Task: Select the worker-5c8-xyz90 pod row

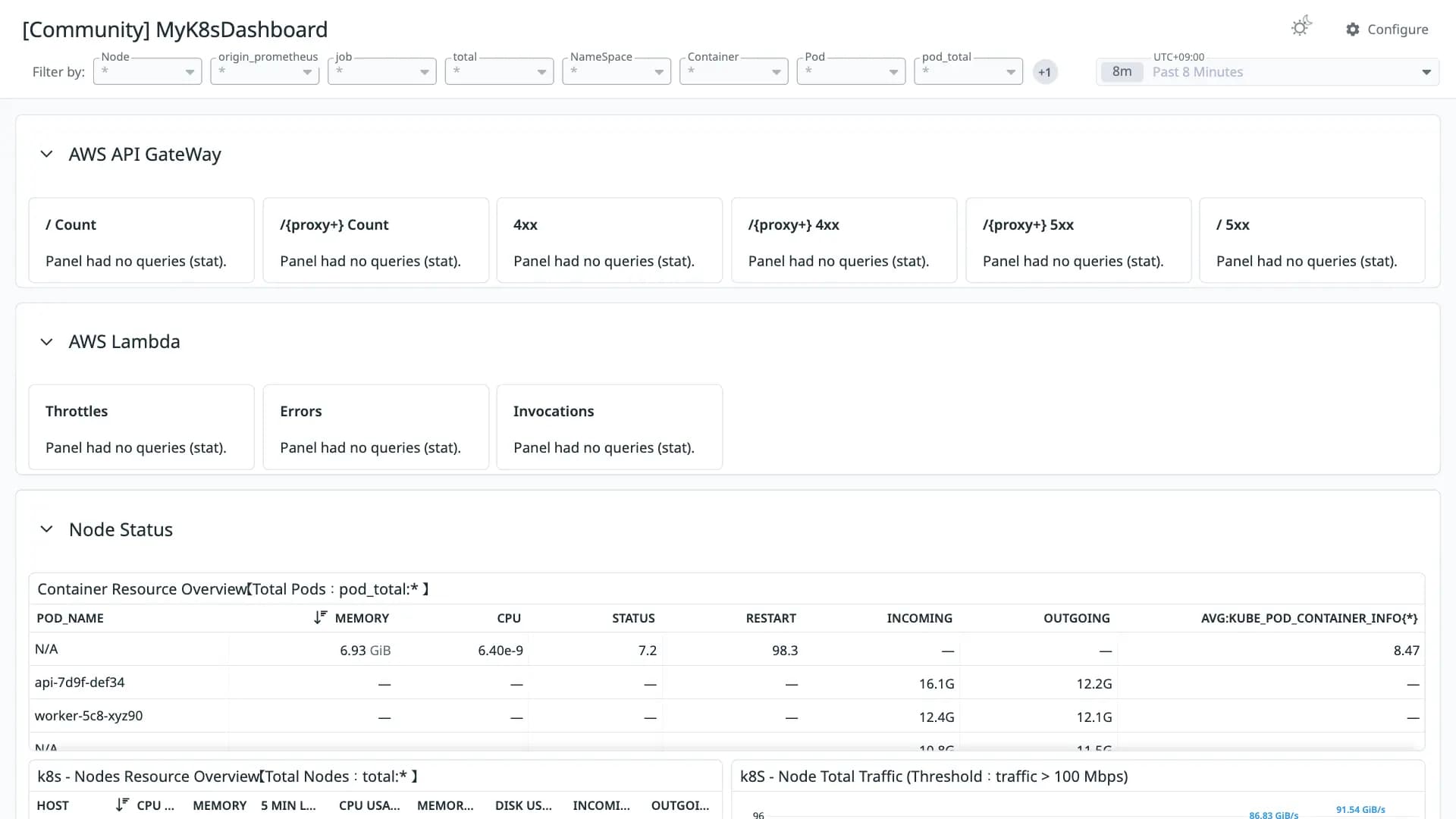Action: (x=726, y=716)
